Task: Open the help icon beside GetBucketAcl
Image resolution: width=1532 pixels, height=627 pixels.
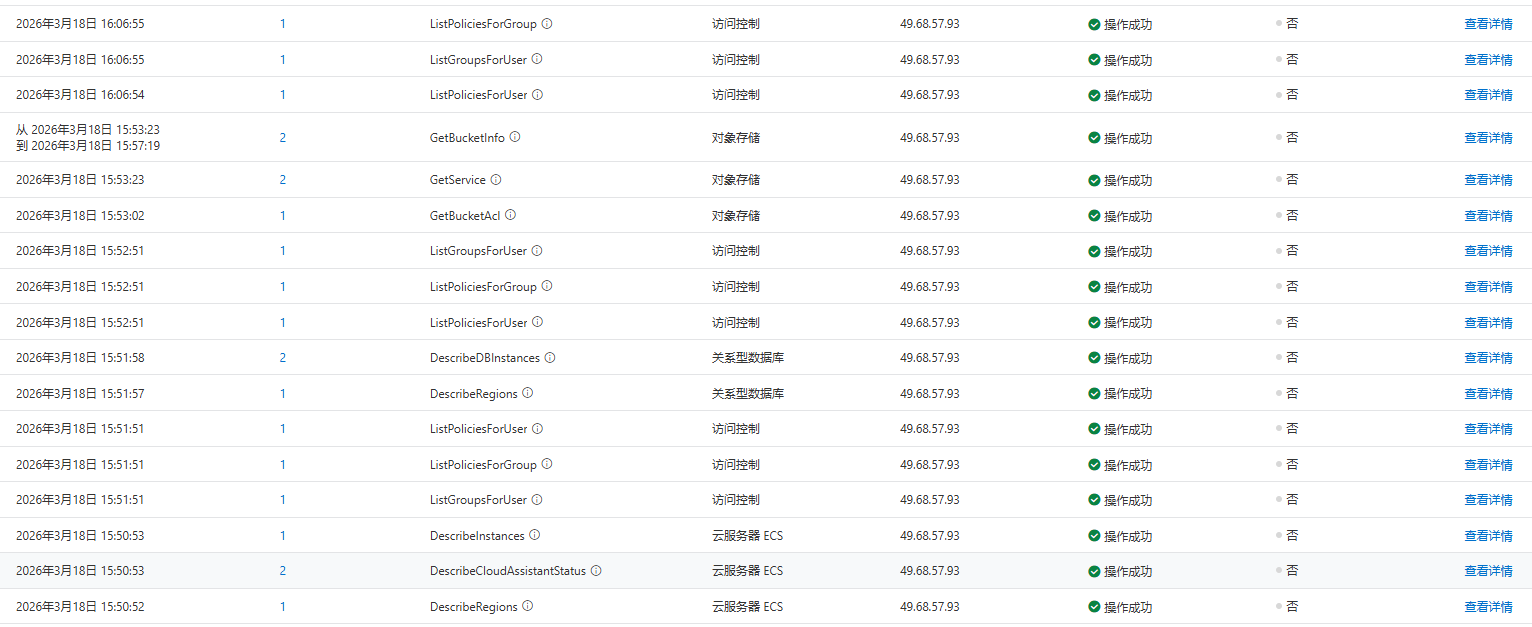Action: pyautogui.click(x=510, y=215)
